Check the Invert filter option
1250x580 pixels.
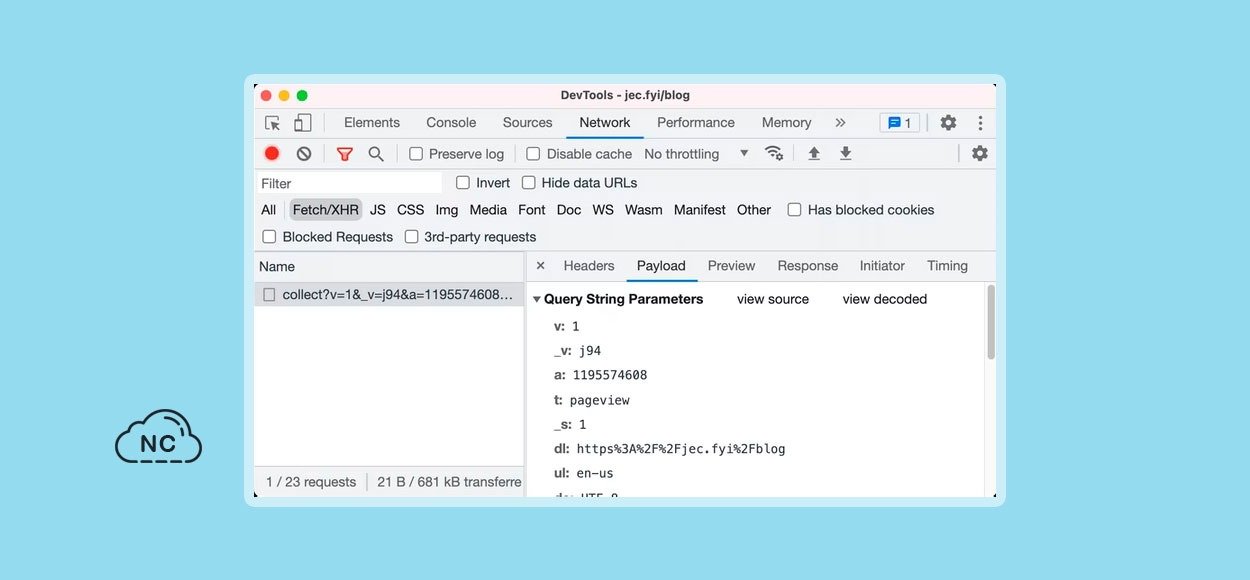[x=463, y=183]
